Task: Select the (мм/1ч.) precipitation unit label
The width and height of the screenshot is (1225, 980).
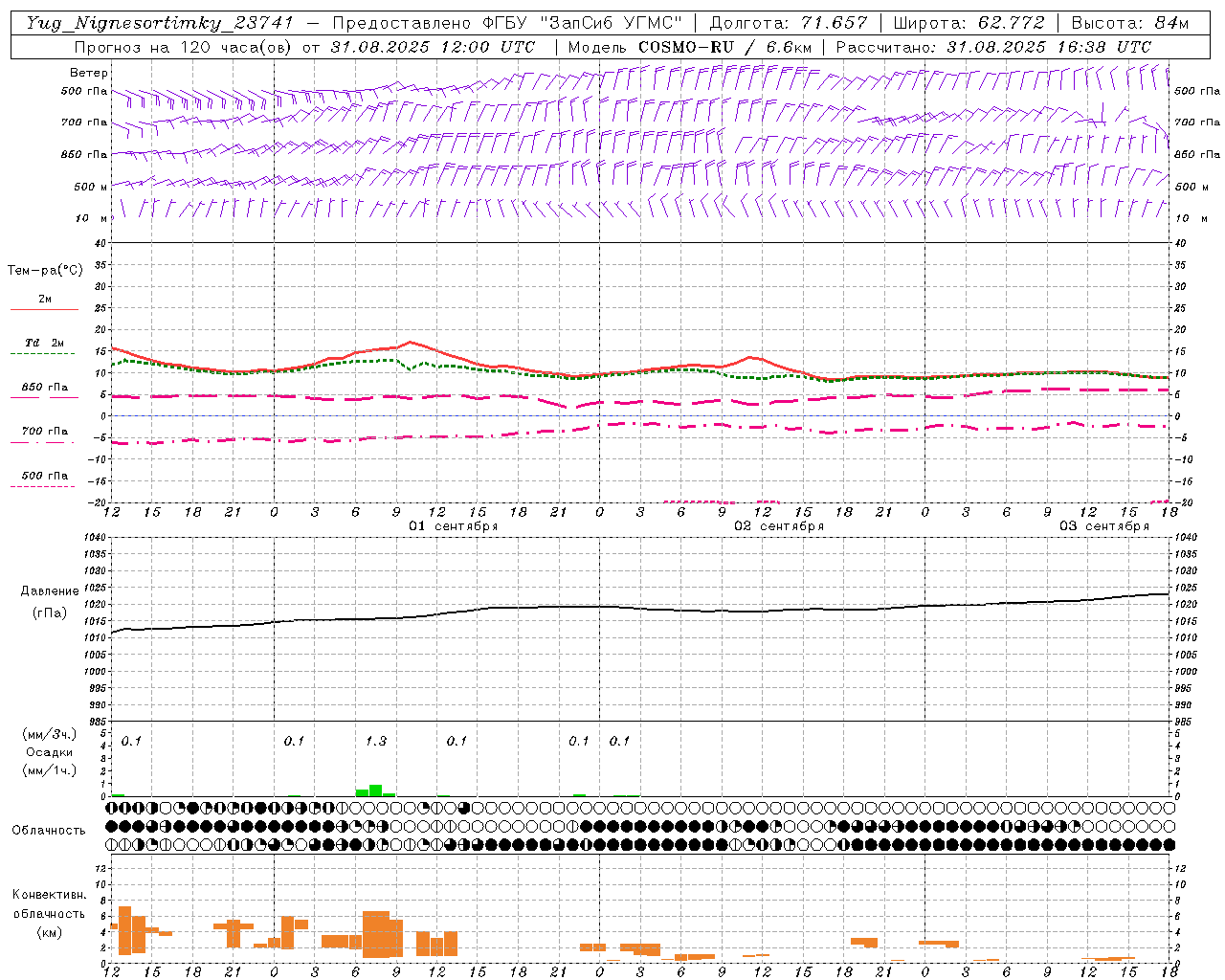Action: point(50,769)
